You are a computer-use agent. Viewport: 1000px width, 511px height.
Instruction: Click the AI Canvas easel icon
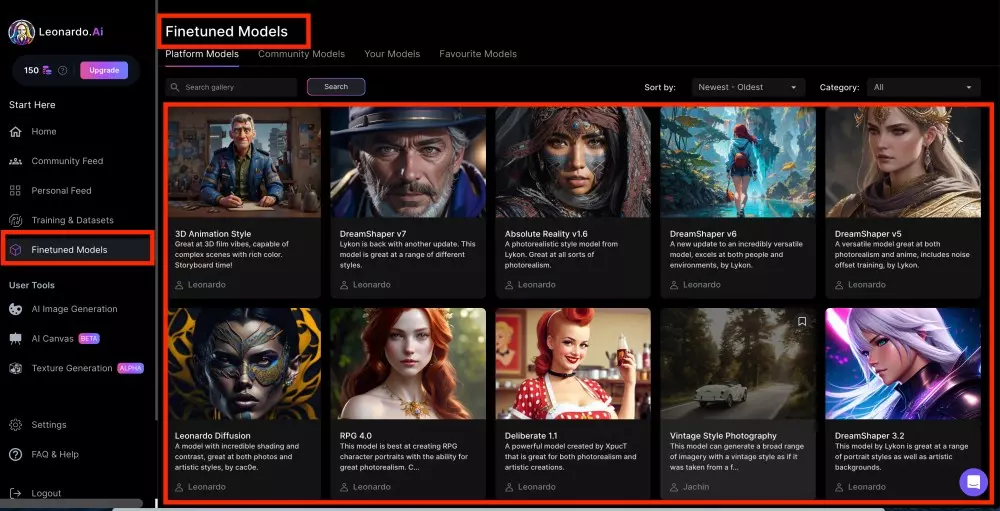(x=15, y=339)
